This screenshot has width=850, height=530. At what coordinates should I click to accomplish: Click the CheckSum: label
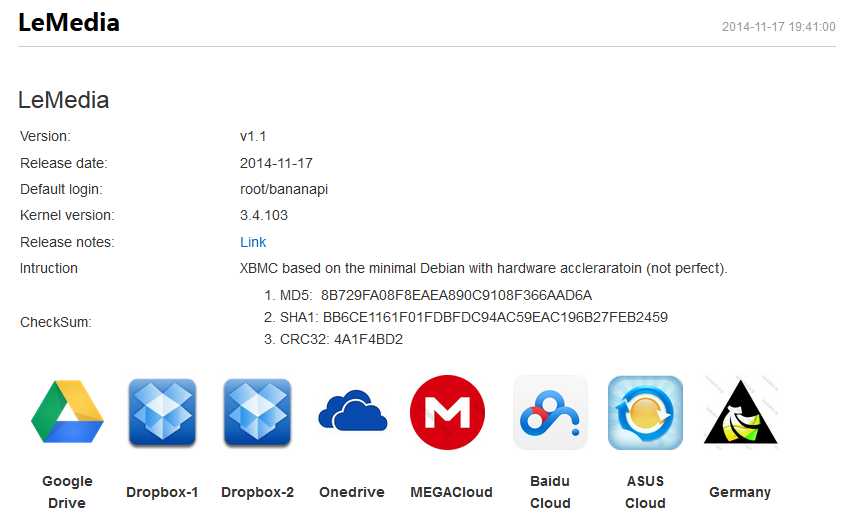(56, 322)
